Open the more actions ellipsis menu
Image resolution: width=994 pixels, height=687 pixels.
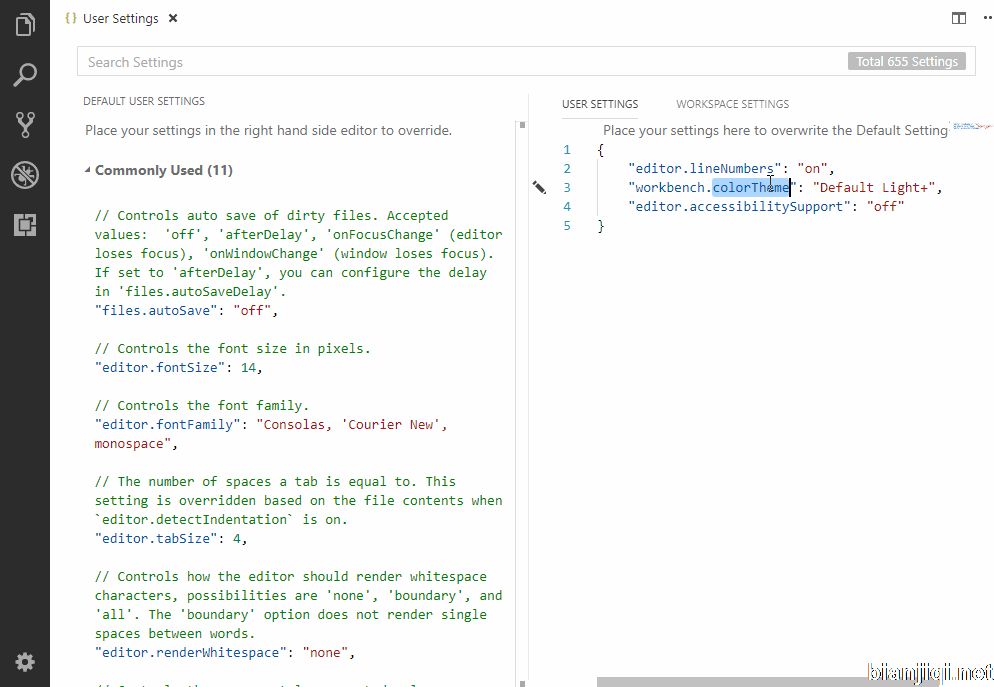987,18
